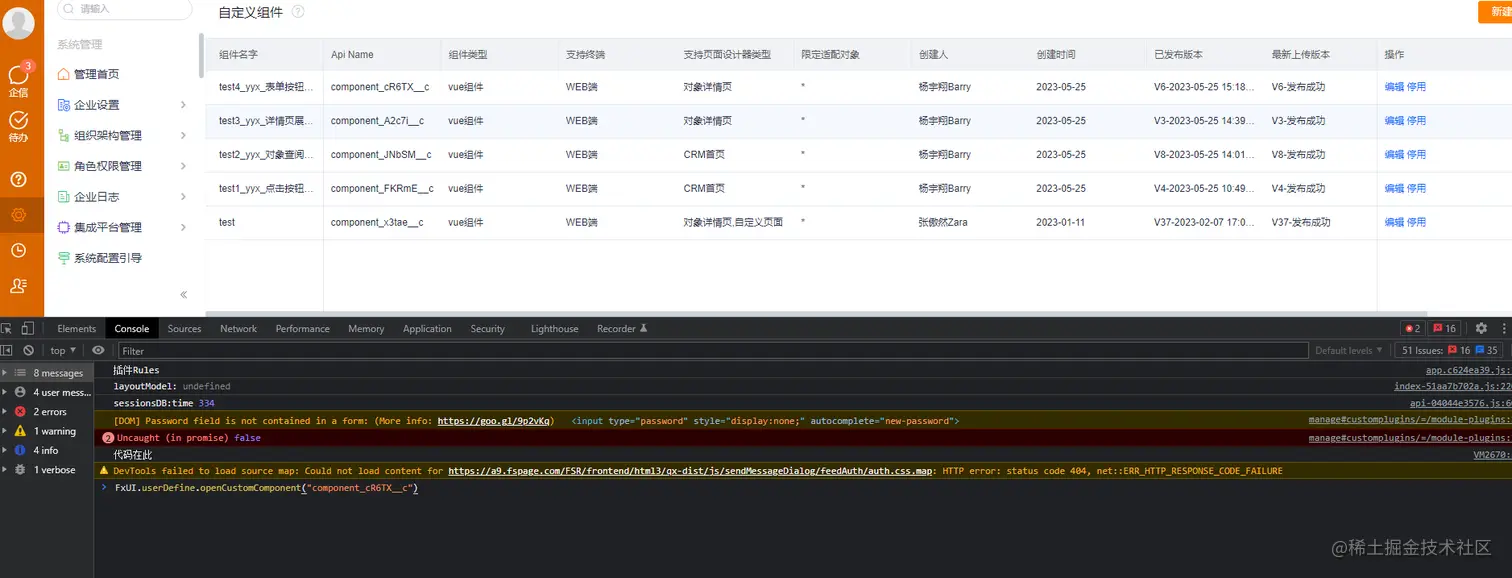
Task: Open the goo.gl/9p2vKq info link
Action: pyautogui.click(x=494, y=421)
